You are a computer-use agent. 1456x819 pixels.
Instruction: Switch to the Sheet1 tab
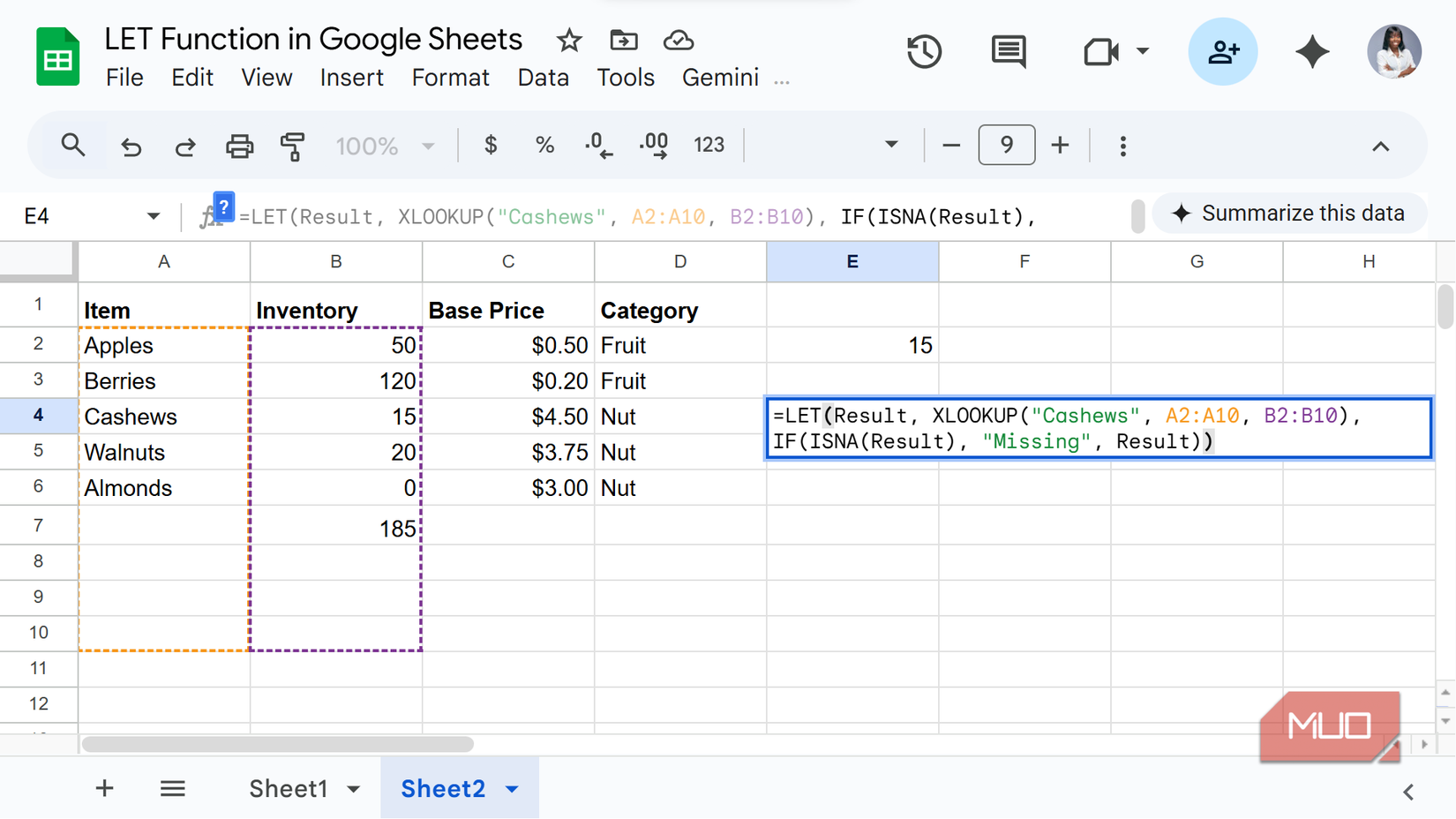point(291,788)
